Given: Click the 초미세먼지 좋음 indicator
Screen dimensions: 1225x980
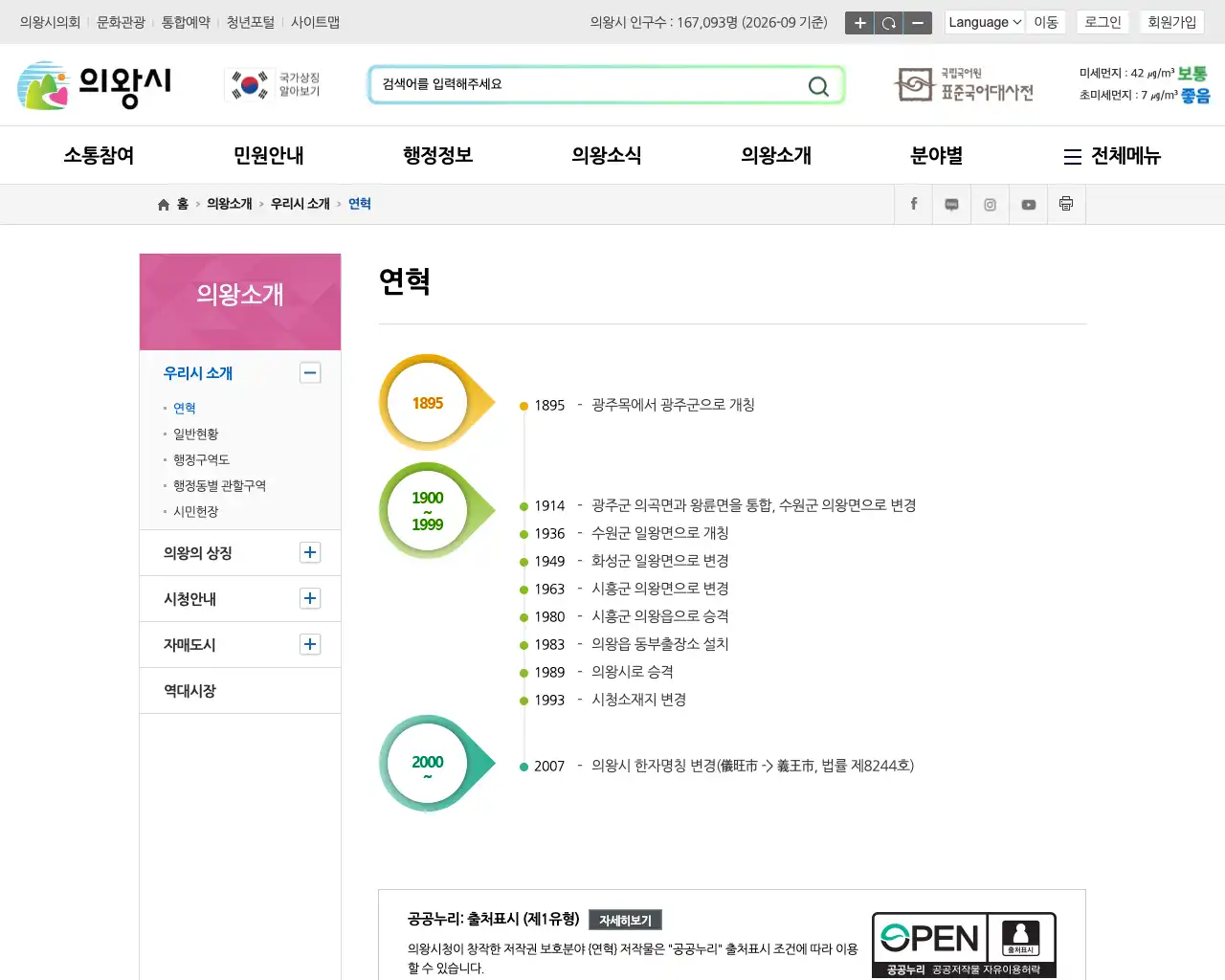Looking at the screenshot, I should tap(1144, 95).
